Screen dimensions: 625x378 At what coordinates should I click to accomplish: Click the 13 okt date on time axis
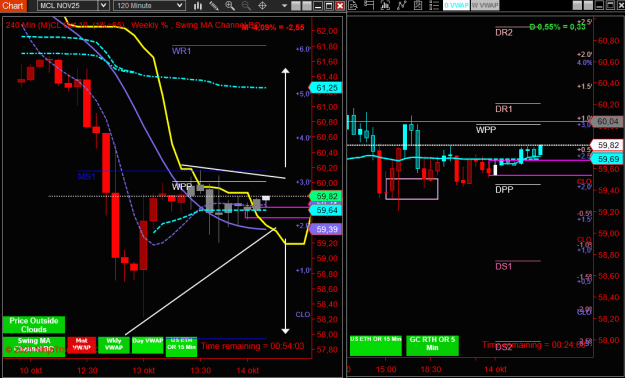(x=144, y=370)
